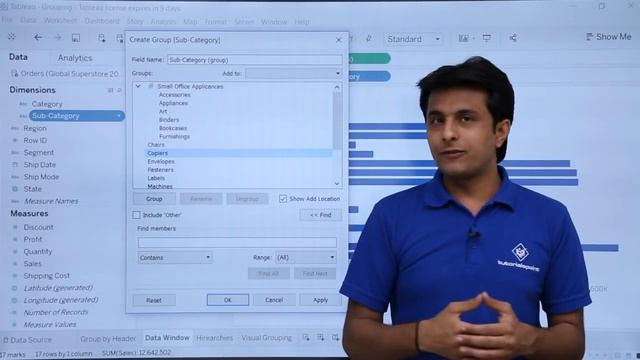Select Fasteners in the groups list
The width and height of the screenshot is (640, 360).
click(x=160, y=170)
